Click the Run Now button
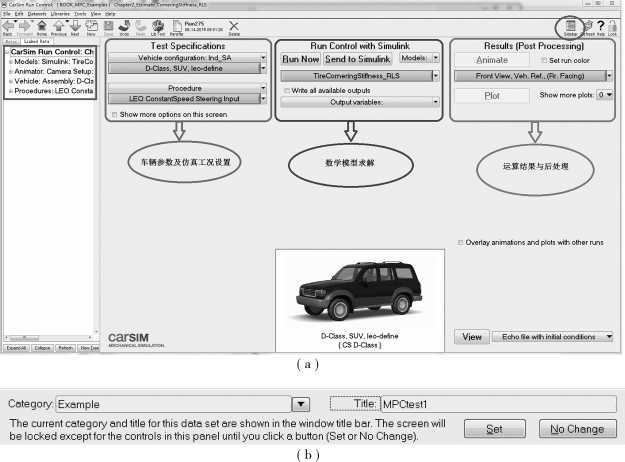Image resolution: width=625 pixels, height=462 pixels. coord(301,59)
